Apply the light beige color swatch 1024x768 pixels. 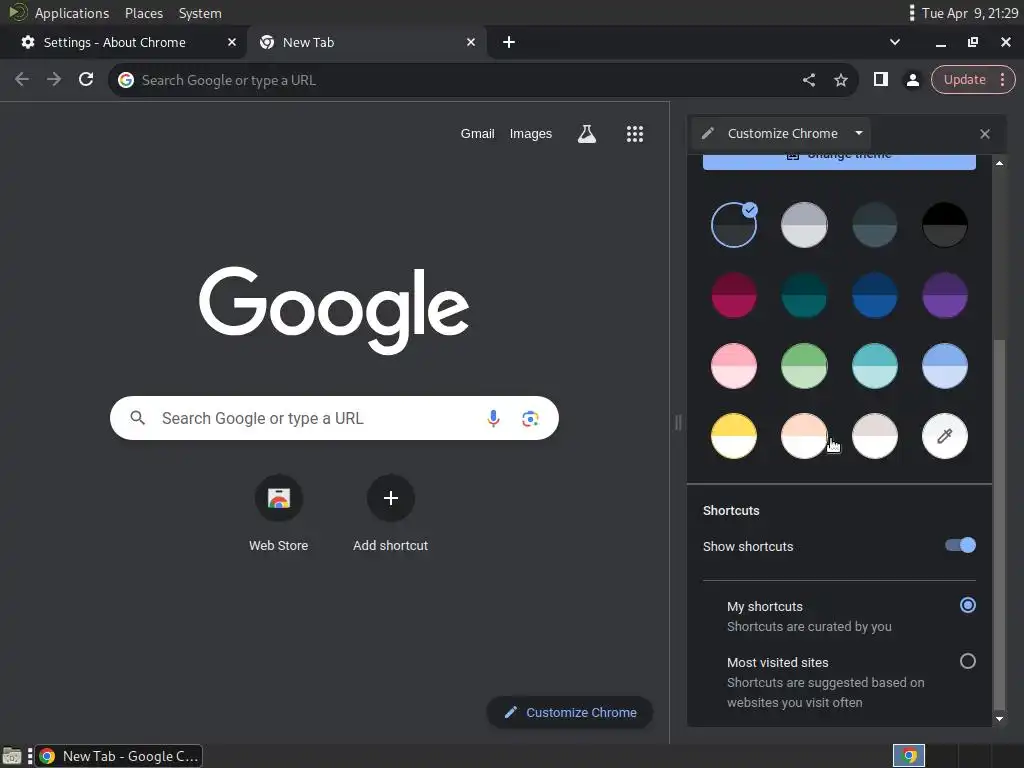click(874, 436)
